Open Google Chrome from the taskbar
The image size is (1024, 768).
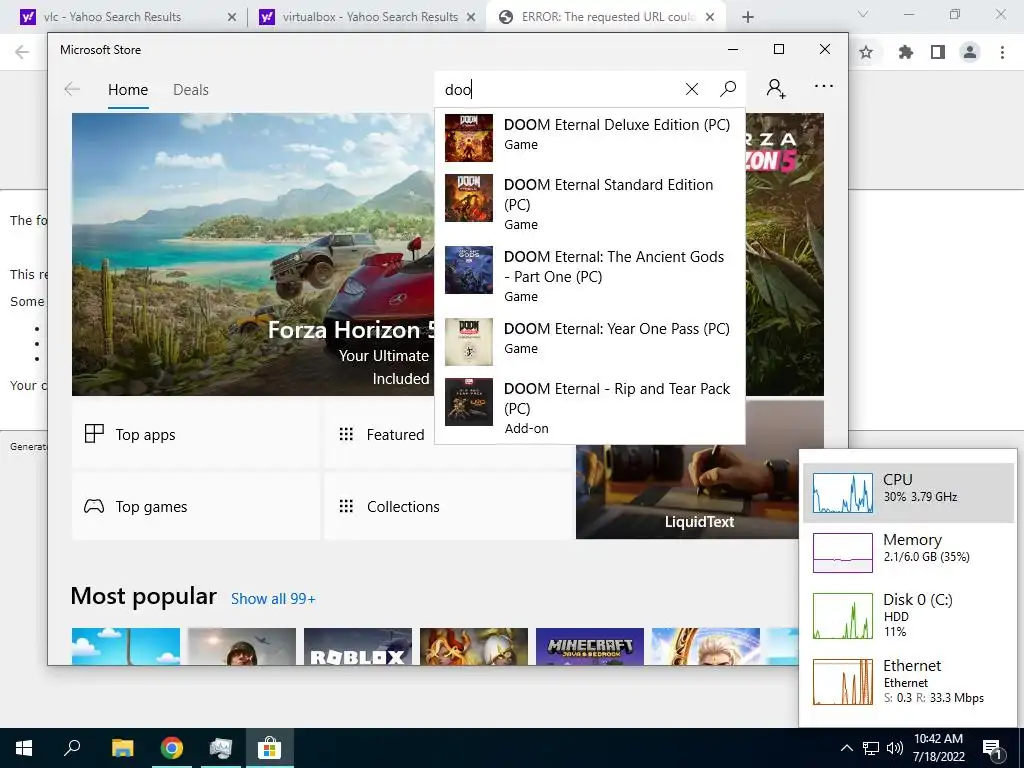click(171, 748)
